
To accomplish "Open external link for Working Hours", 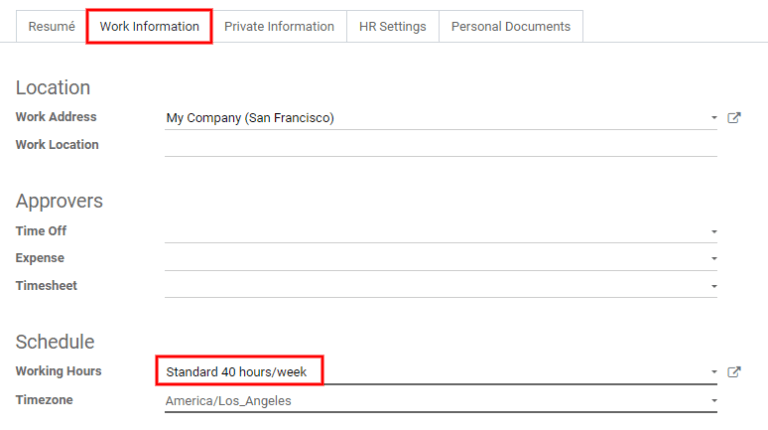I will click(x=734, y=372).
